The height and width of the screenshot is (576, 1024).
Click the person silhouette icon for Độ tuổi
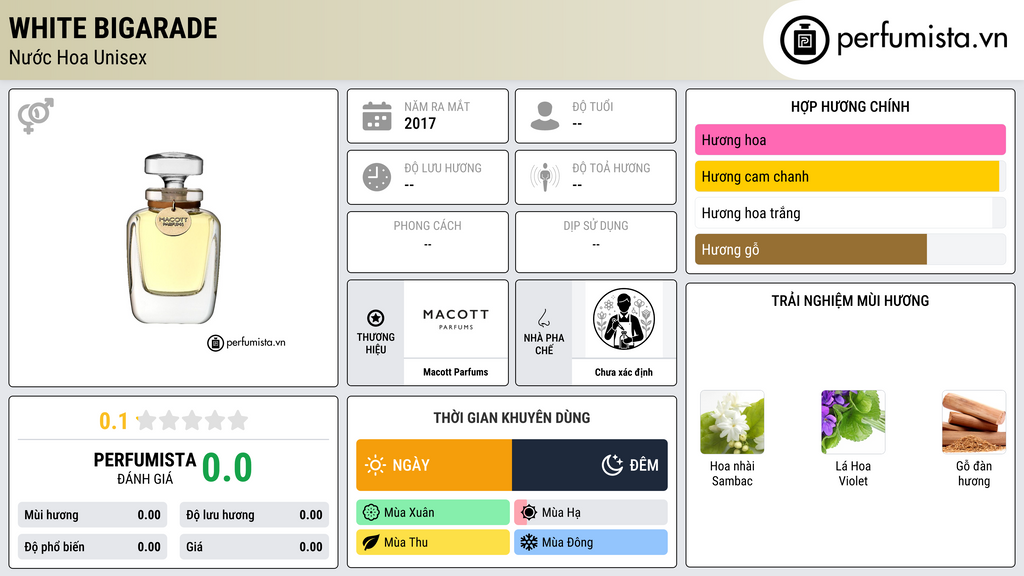click(x=545, y=116)
